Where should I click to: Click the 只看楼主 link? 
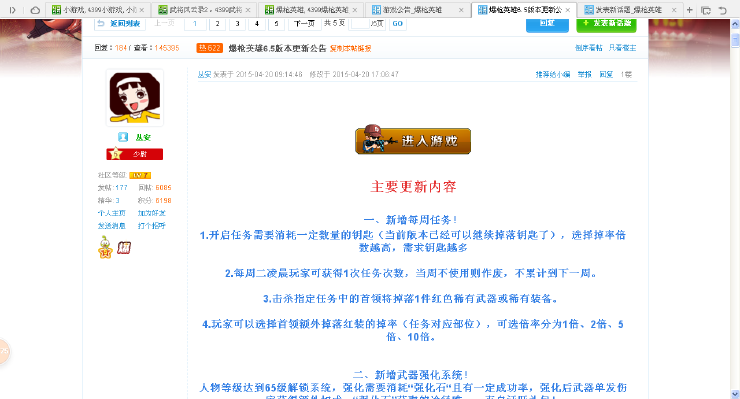pyautogui.click(x=622, y=48)
